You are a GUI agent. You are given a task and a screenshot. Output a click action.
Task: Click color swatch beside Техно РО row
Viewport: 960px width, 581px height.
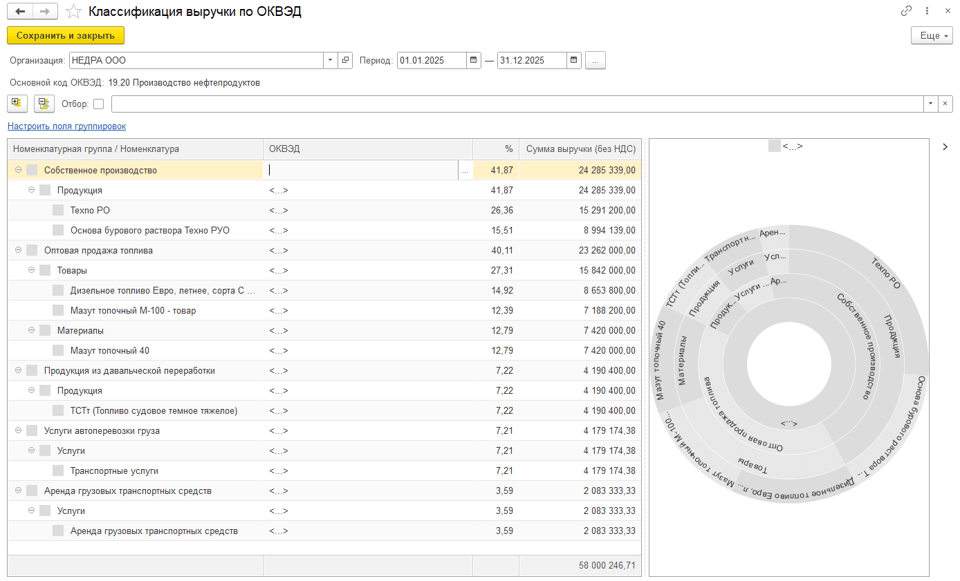tap(58, 210)
